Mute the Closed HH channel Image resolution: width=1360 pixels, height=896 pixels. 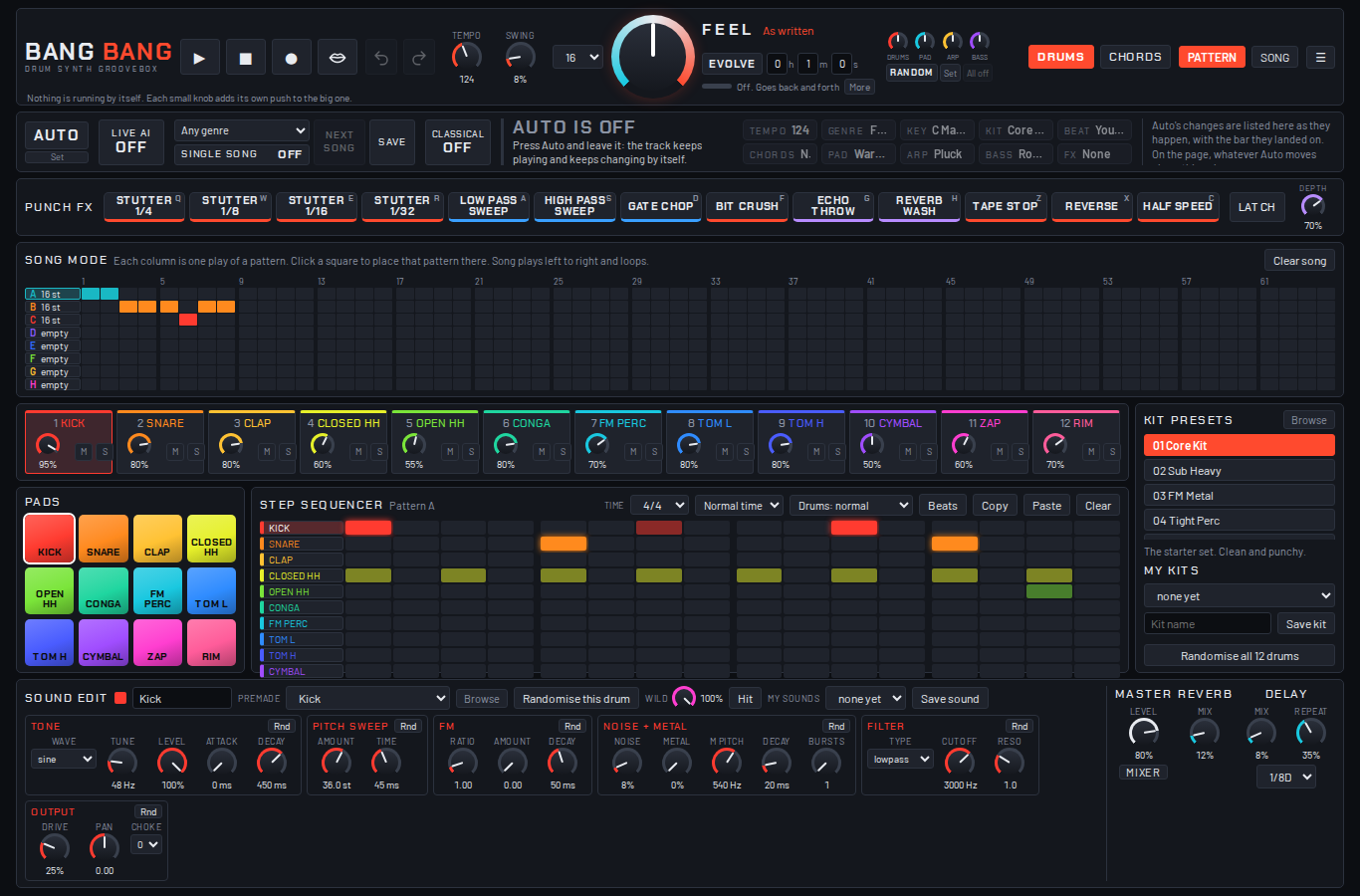click(x=358, y=452)
